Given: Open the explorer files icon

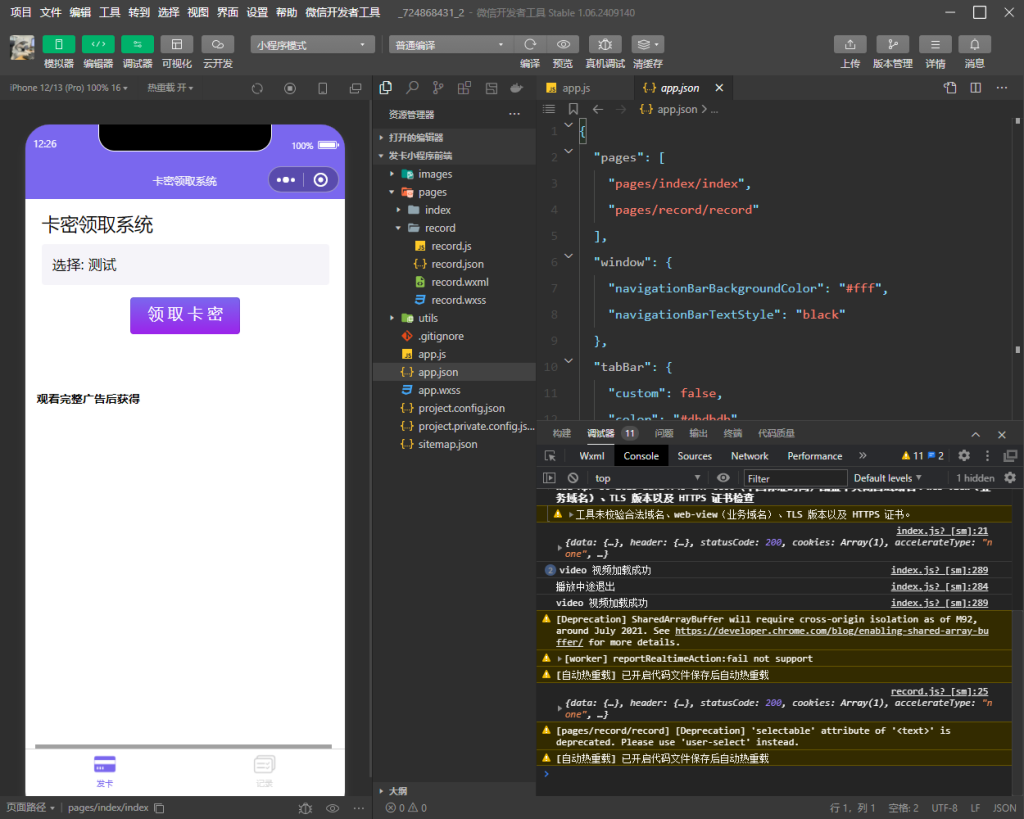Looking at the screenshot, I should [386, 88].
